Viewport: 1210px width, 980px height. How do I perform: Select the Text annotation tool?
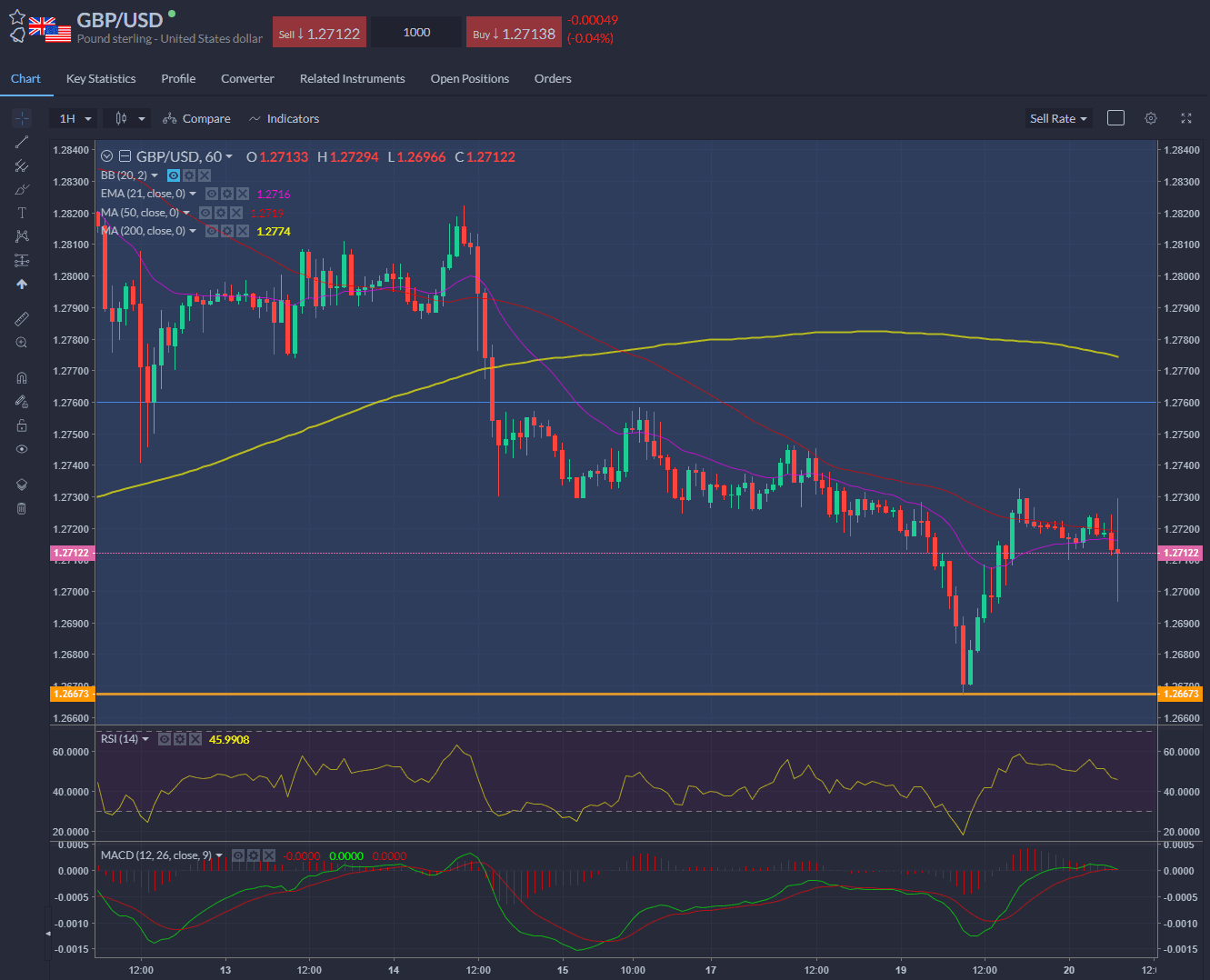click(22, 213)
